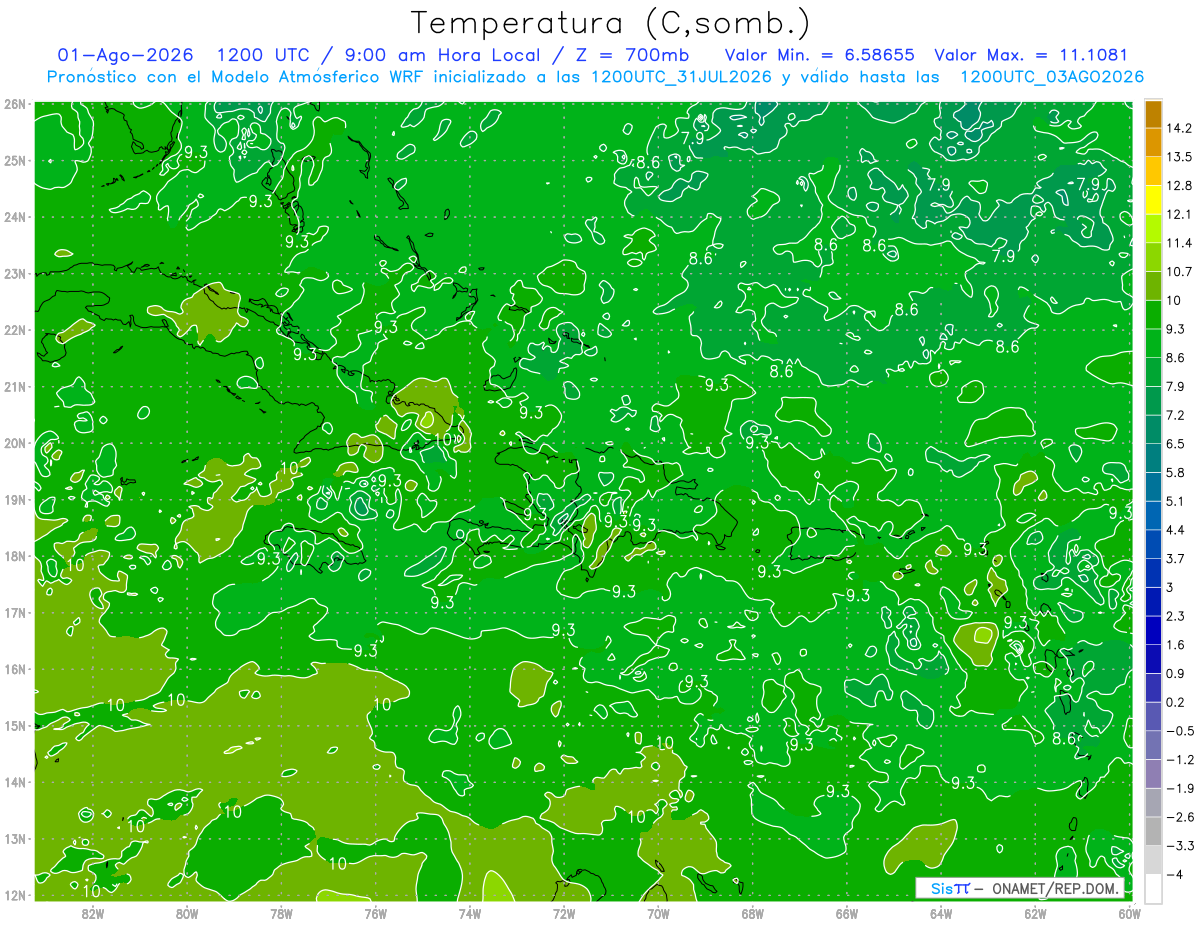This screenshot has width=1200, height=927.
Task: Click the 20N latitude axis label
Action: (x=14, y=443)
